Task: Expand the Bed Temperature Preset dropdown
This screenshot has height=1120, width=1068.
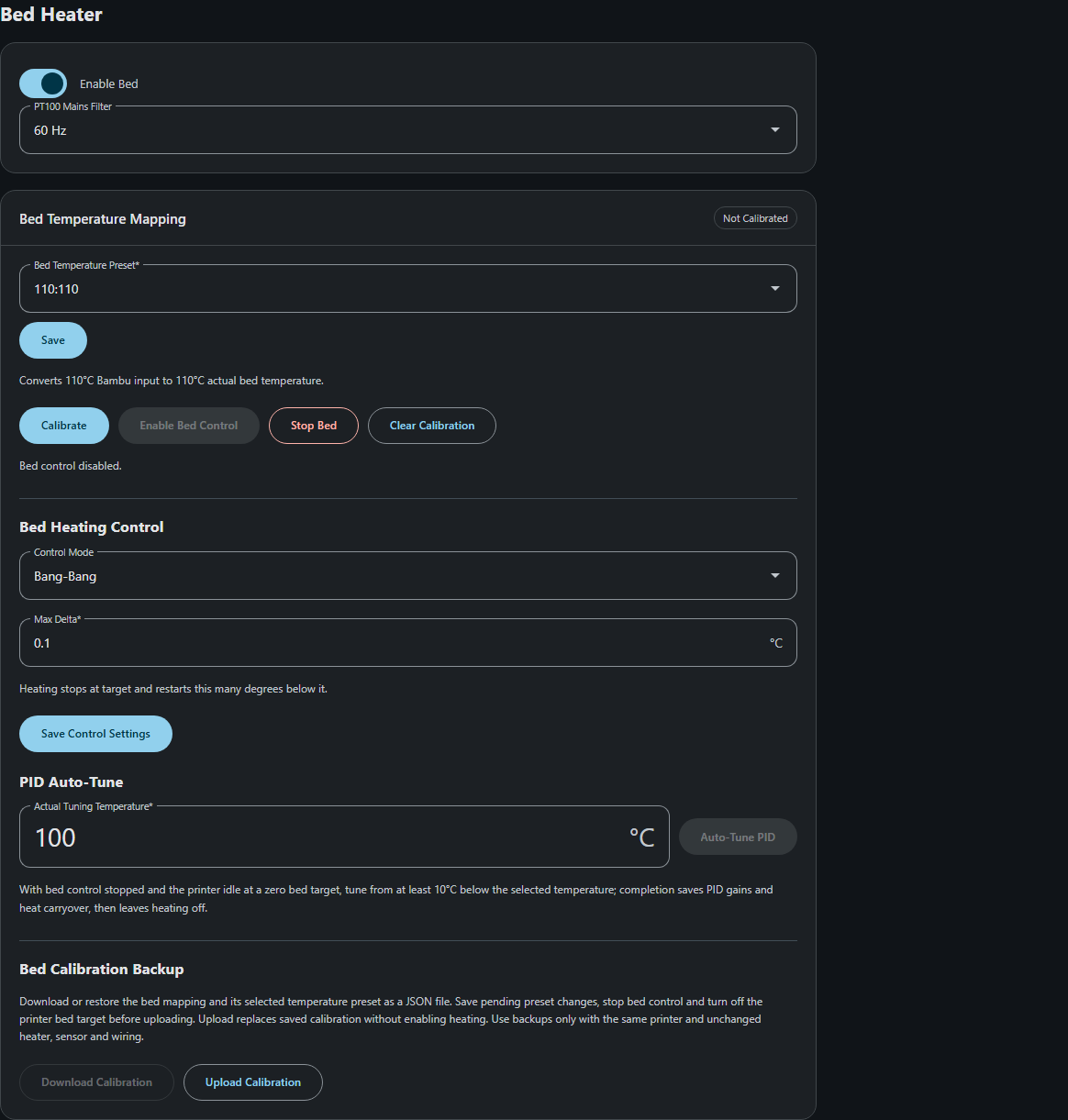Action: (x=407, y=289)
